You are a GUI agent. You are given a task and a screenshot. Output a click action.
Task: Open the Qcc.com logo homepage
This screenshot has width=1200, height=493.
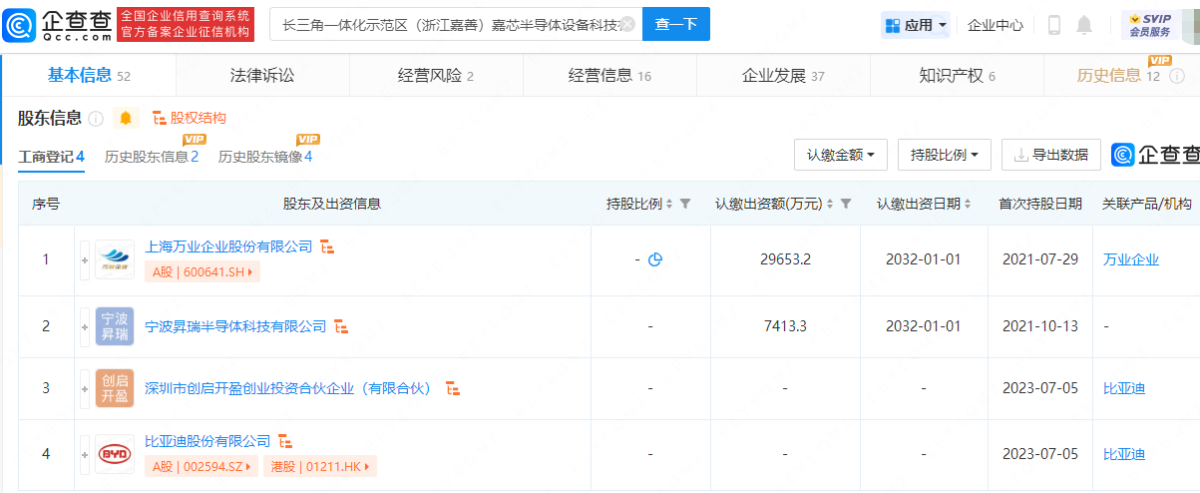point(57,25)
